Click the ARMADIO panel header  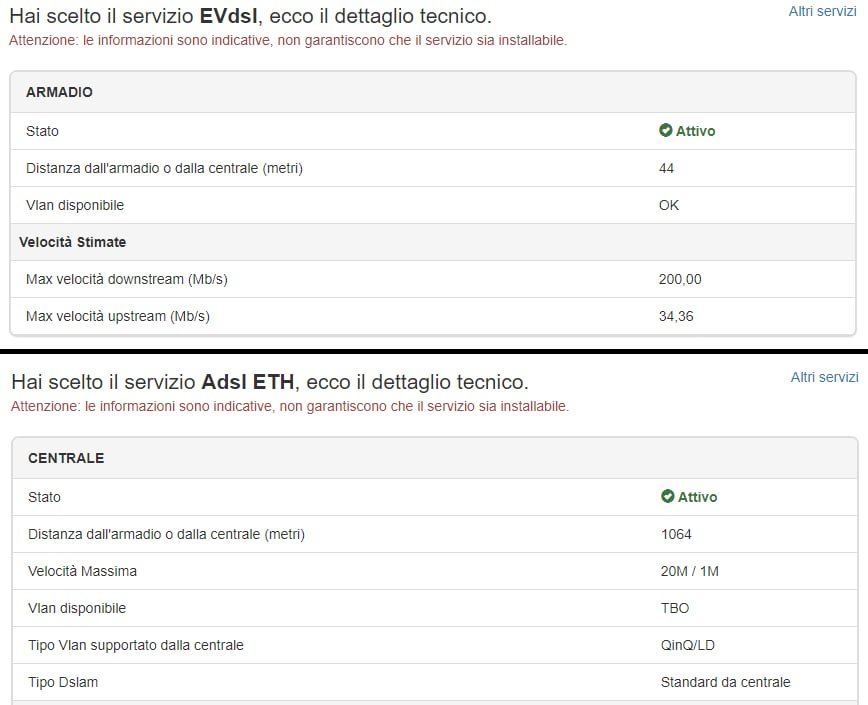[x=60, y=92]
